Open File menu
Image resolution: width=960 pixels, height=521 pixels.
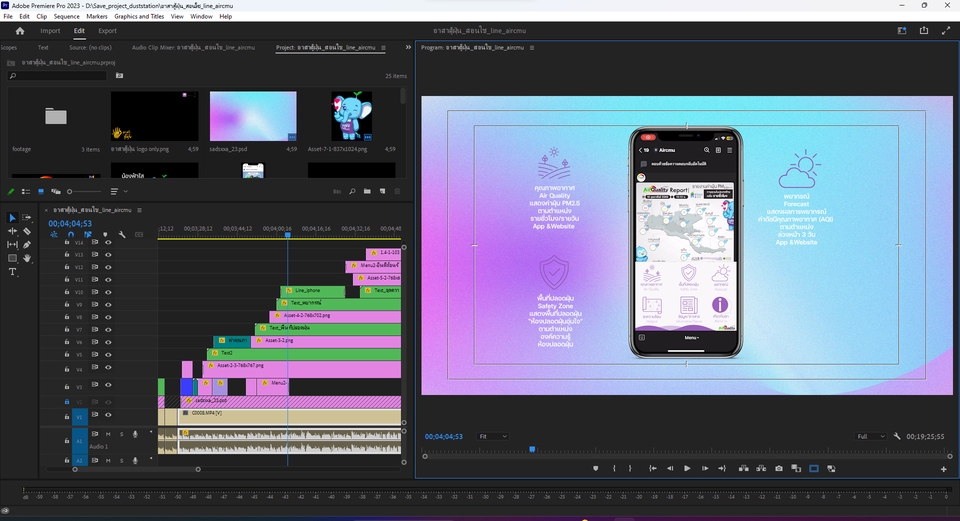pyautogui.click(x=8, y=17)
